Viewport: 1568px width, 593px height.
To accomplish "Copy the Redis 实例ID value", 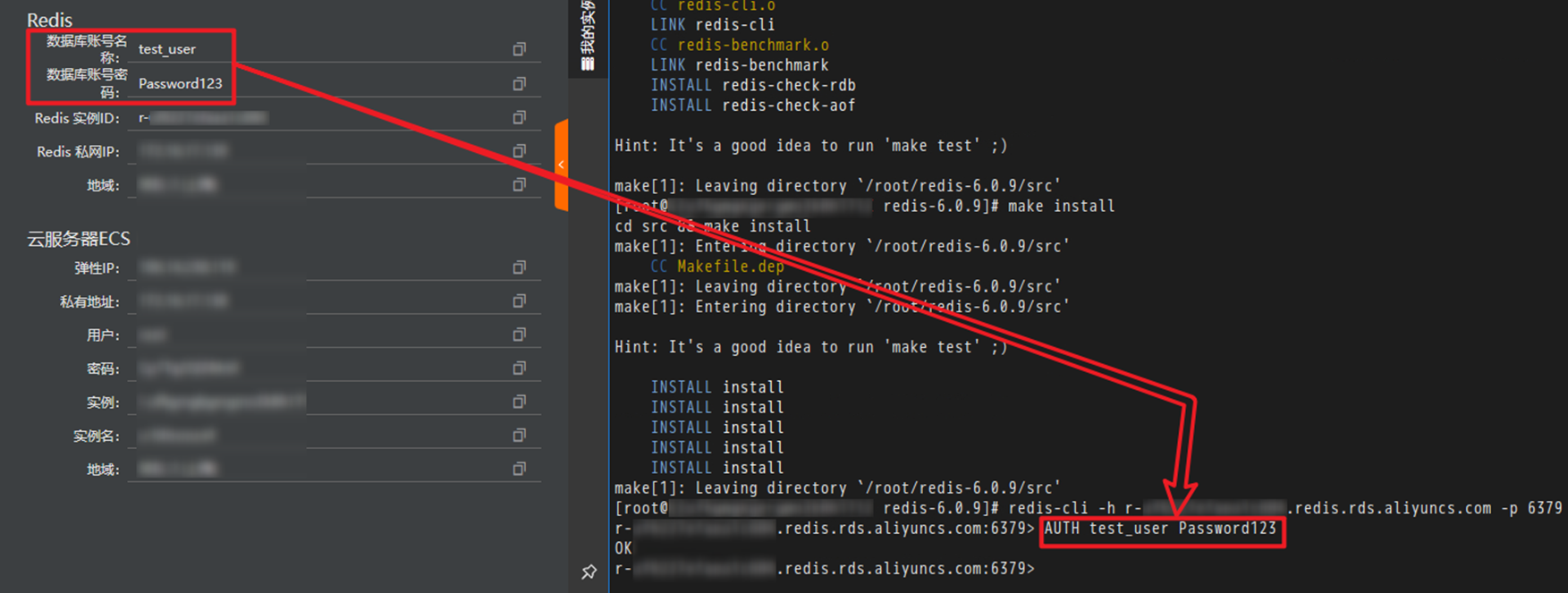I will tap(519, 117).
